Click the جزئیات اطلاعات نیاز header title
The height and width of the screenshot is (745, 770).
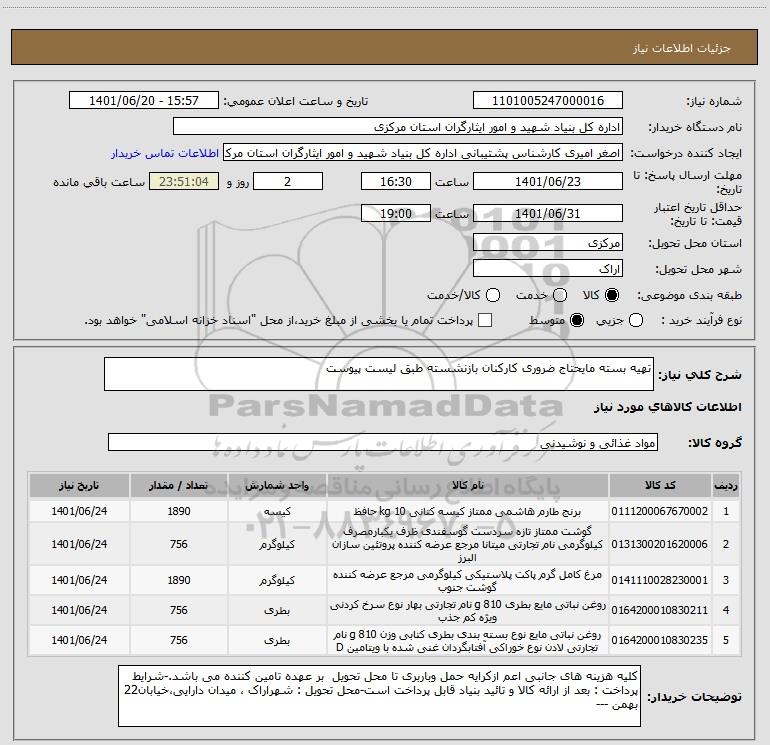tap(682, 48)
